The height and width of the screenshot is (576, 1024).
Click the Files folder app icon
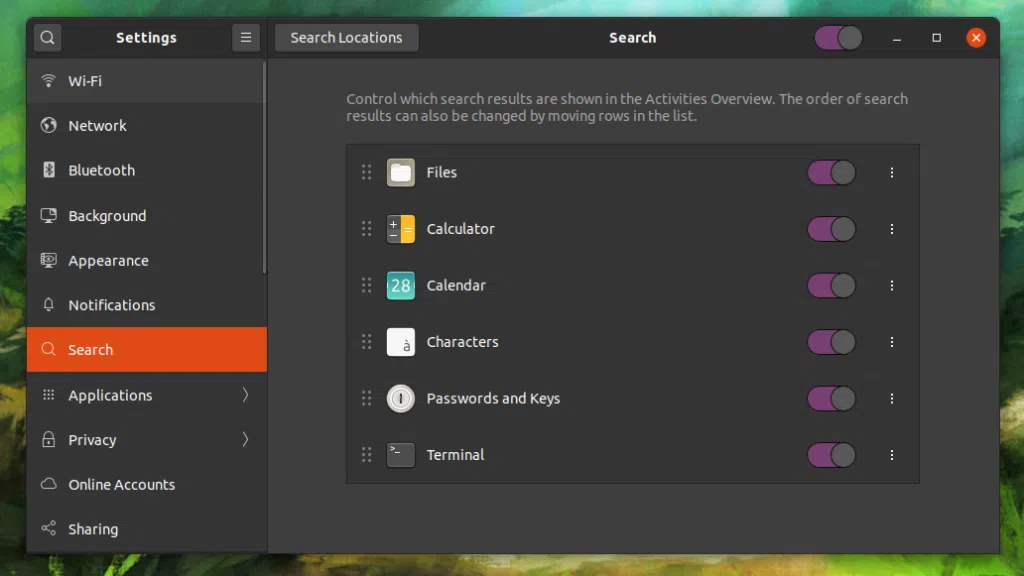(x=400, y=172)
